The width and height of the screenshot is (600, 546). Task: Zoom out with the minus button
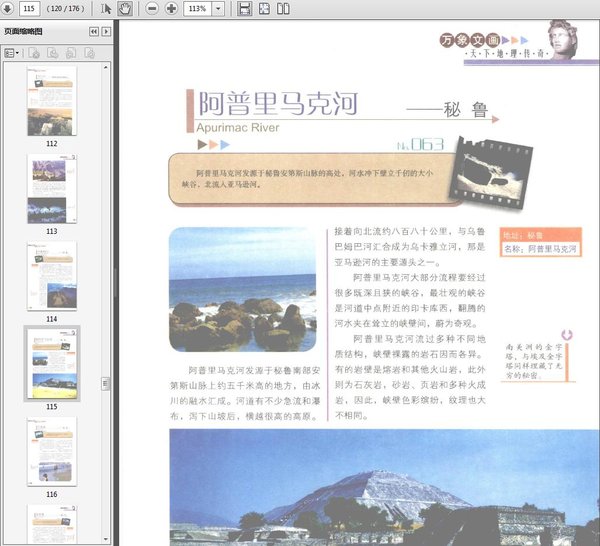click(x=152, y=8)
